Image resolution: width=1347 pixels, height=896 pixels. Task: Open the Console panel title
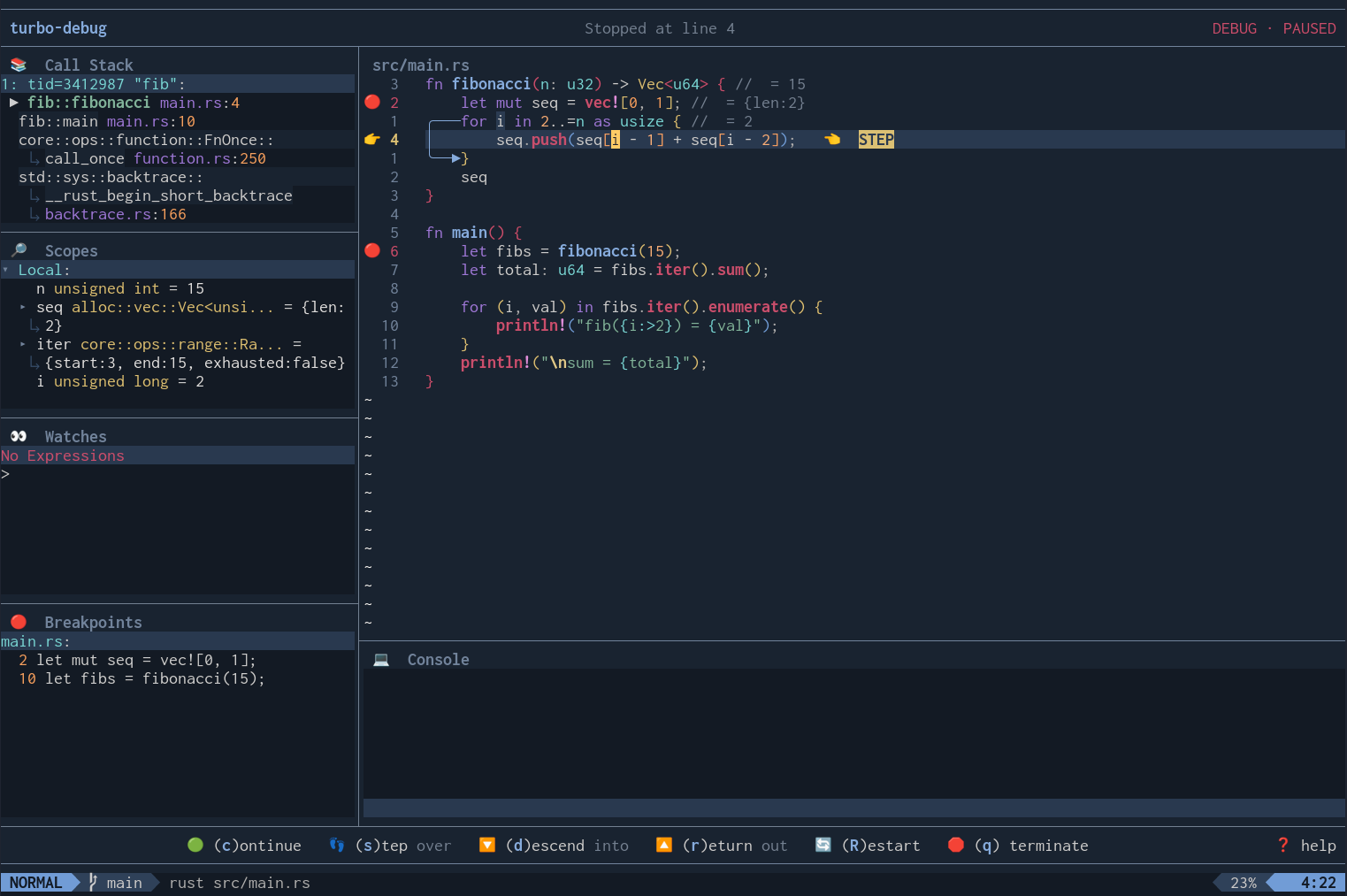tap(439, 660)
